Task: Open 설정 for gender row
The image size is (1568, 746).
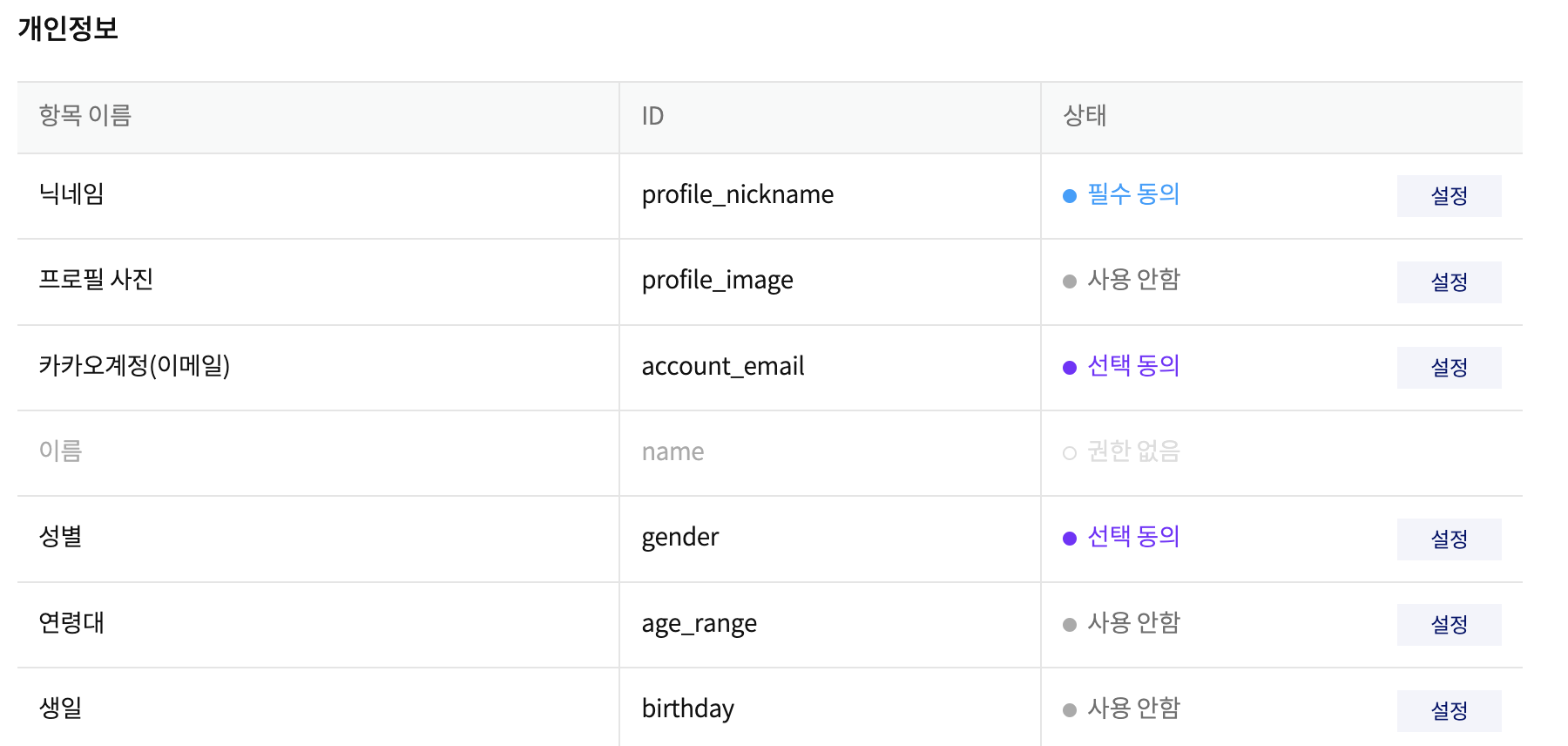Action: tap(1449, 539)
